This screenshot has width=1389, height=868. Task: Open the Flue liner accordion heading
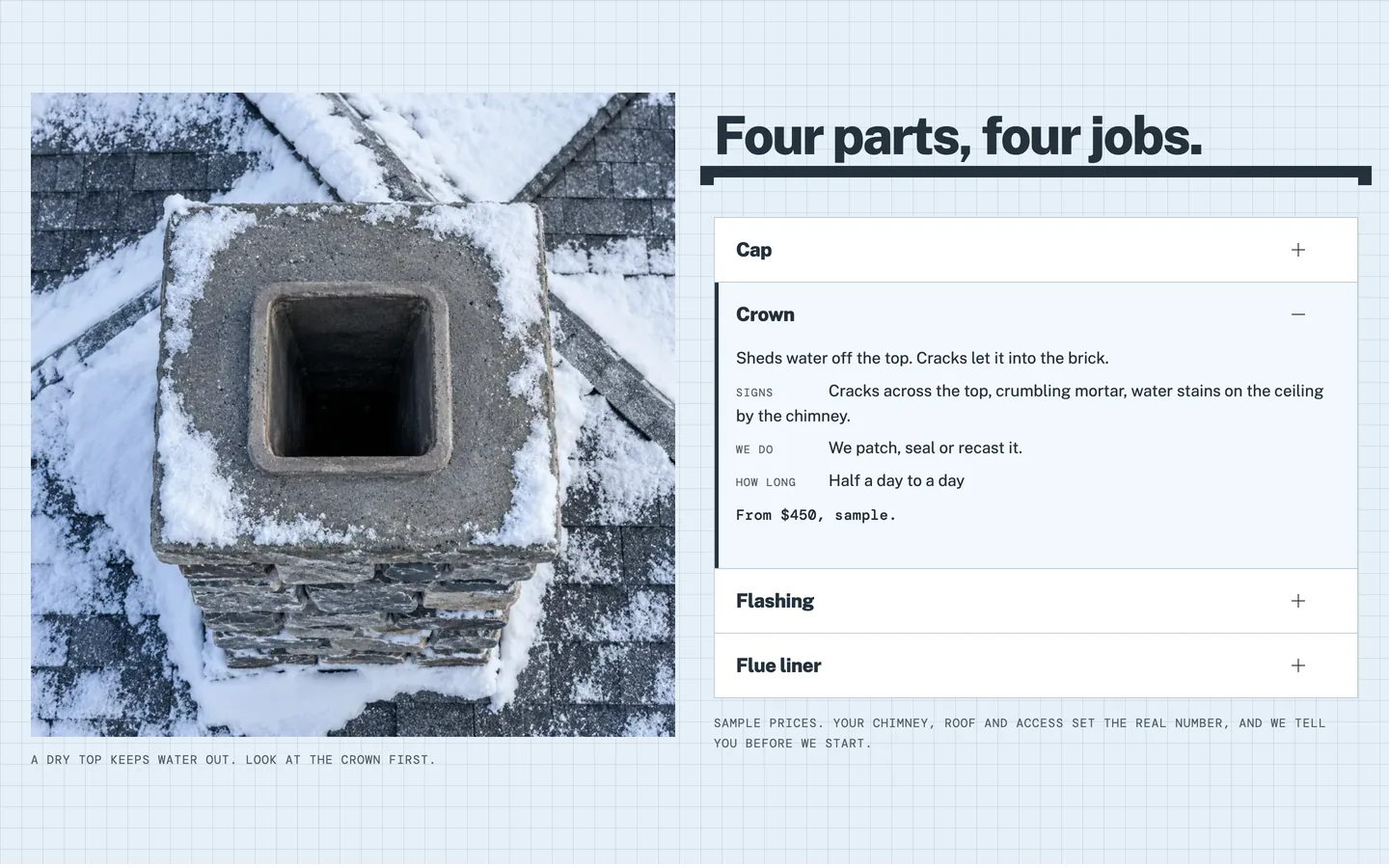(x=1036, y=665)
